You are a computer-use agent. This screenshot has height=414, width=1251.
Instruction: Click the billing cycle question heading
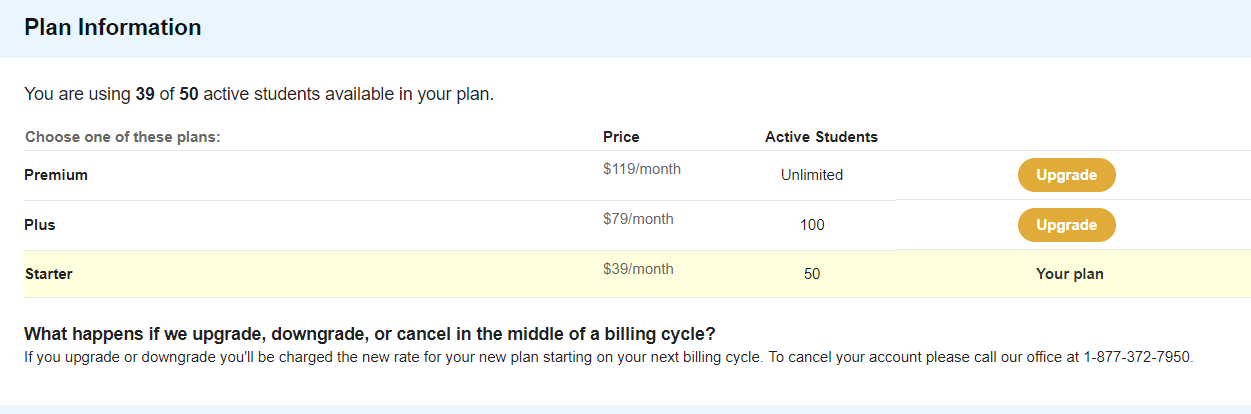(x=370, y=334)
